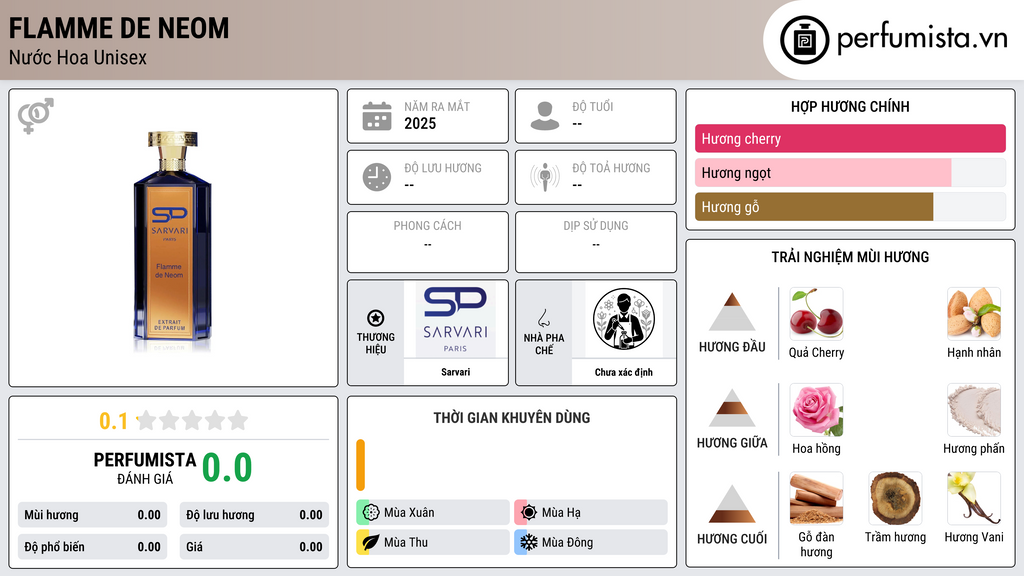Image resolution: width=1024 pixels, height=576 pixels.
Task: Select the Gỗ đàn hương sandalwood image
Action: click(x=816, y=499)
